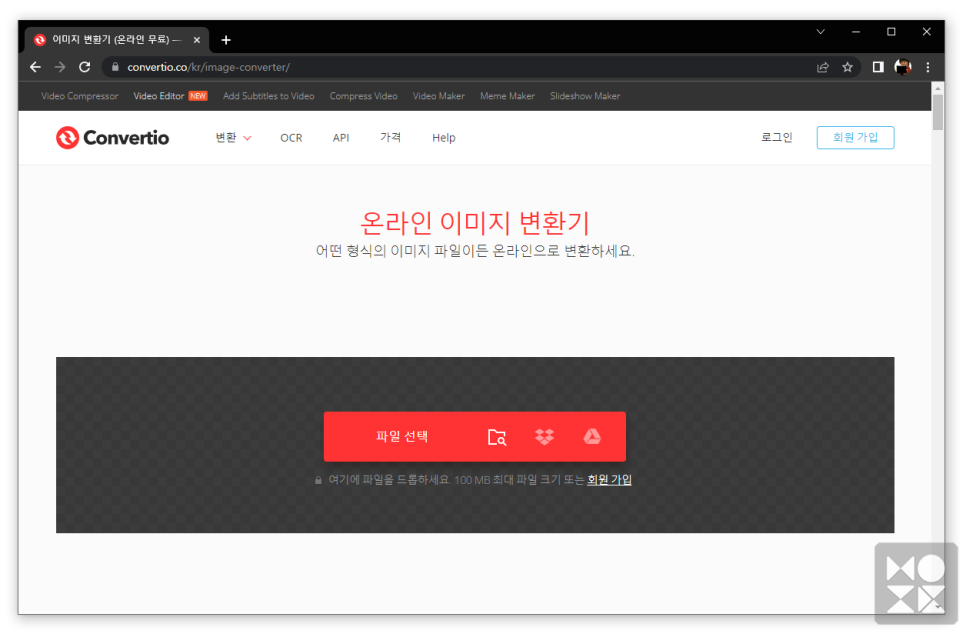Click the 회원 가입 button in header
966x634 pixels.
(x=855, y=137)
